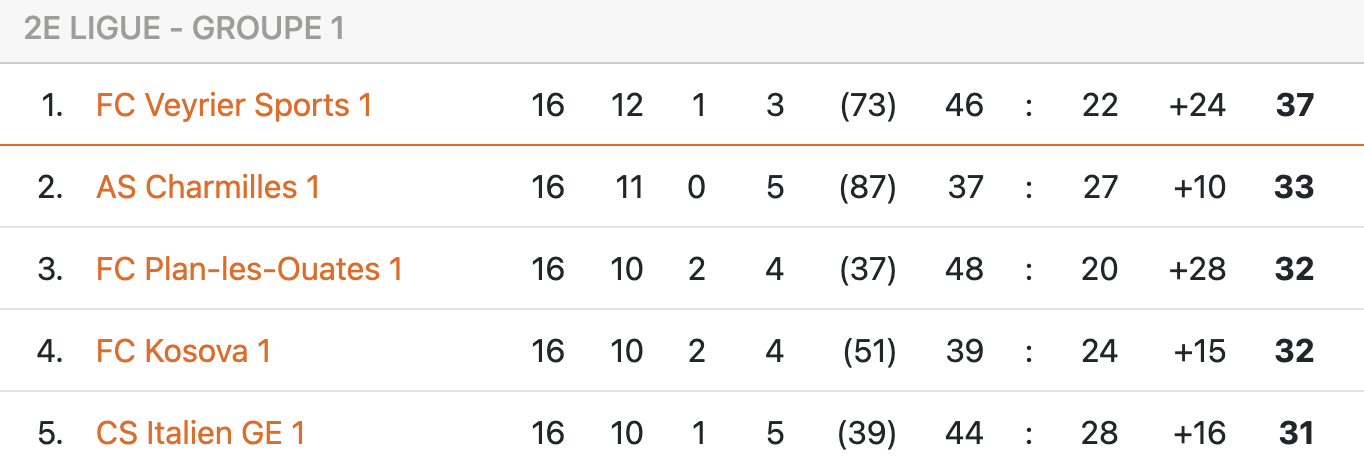
Task: Click the 2E LIGUE - GROUPE 1 header
Action: click(x=185, y=29)
